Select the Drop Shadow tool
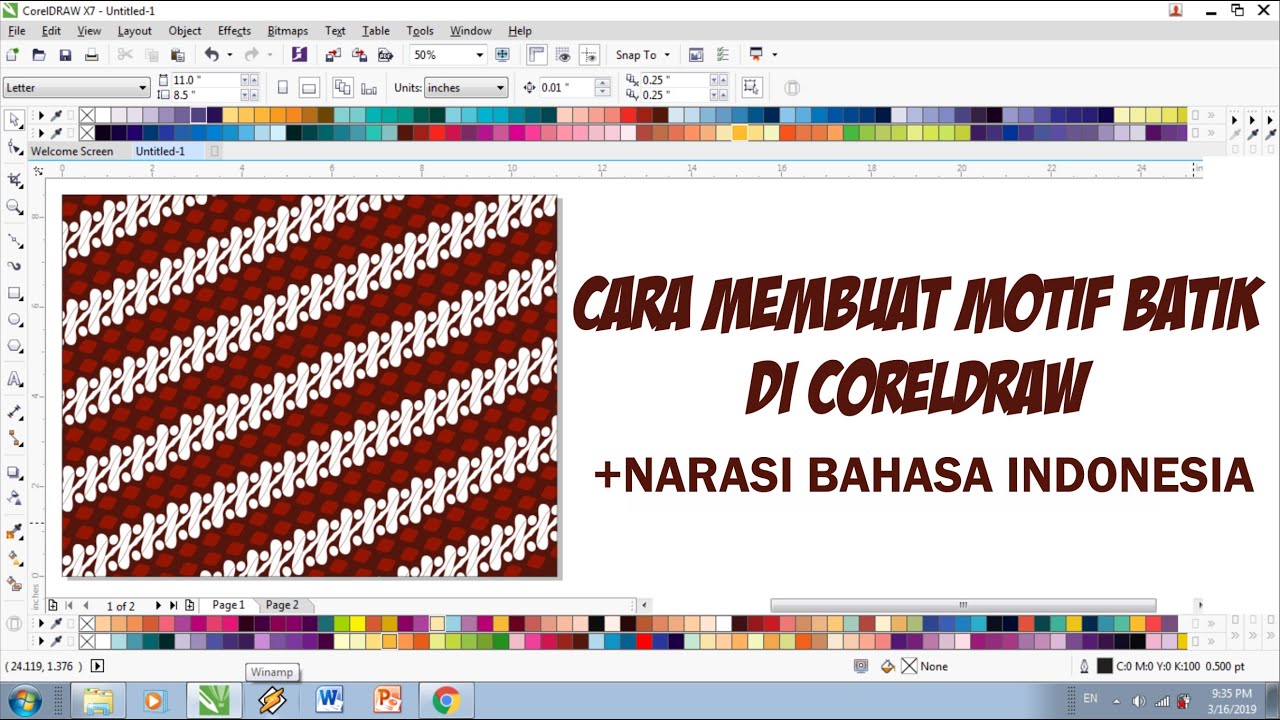Image resolution: width=1280 pixels, height=720 pixels. 14,472
